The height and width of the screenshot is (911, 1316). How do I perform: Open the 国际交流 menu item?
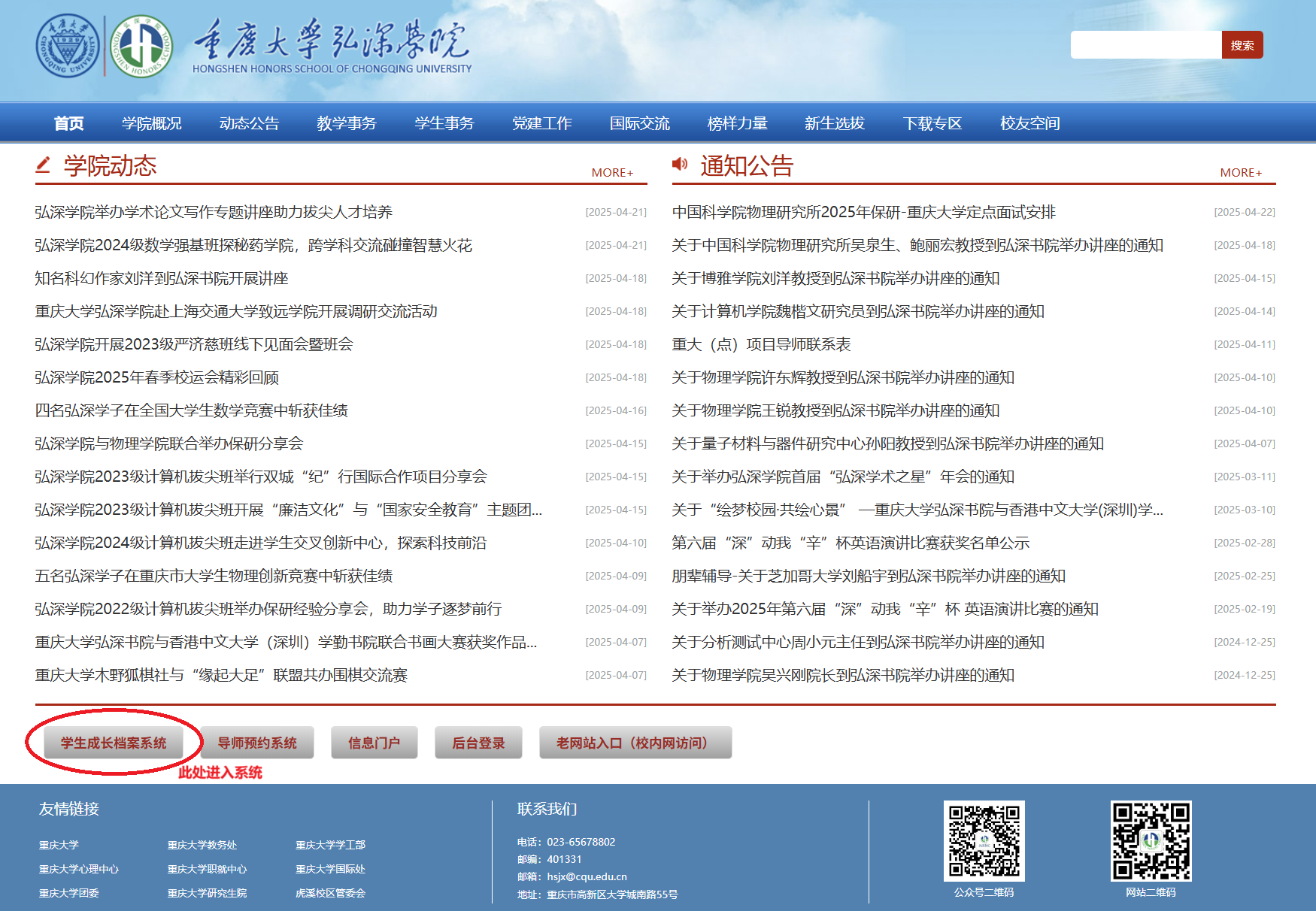click(x=640, y=123)
